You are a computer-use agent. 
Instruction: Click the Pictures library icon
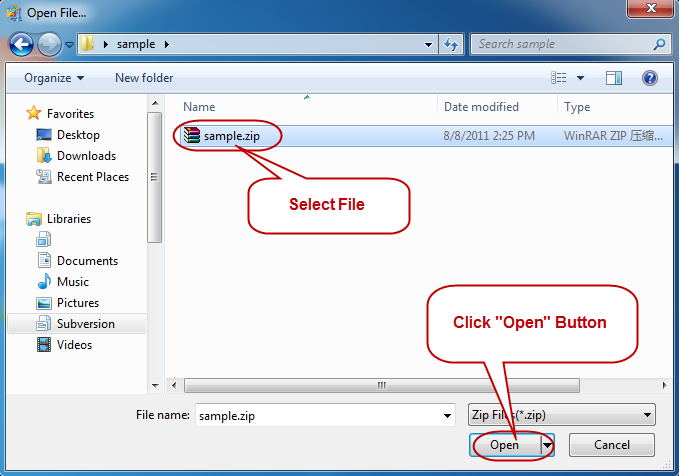(44, 303)
